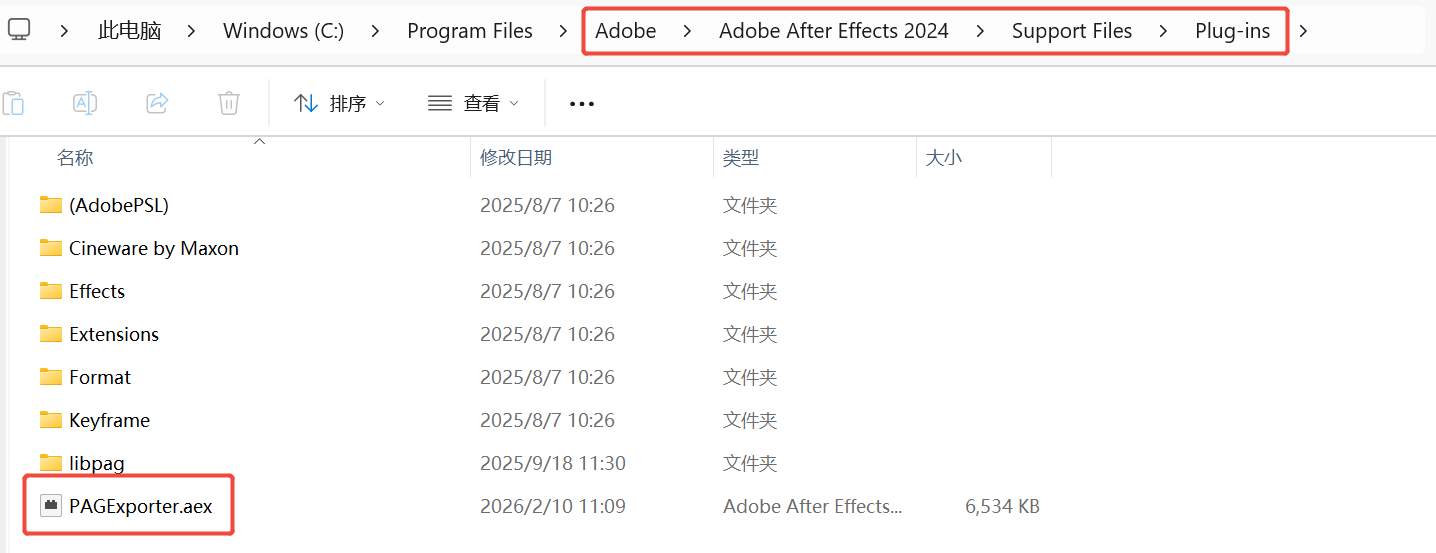This screenshot has width=1436, height=553.
Task: Click the PC monitor icon in address bar
Action: pos(19,30)
